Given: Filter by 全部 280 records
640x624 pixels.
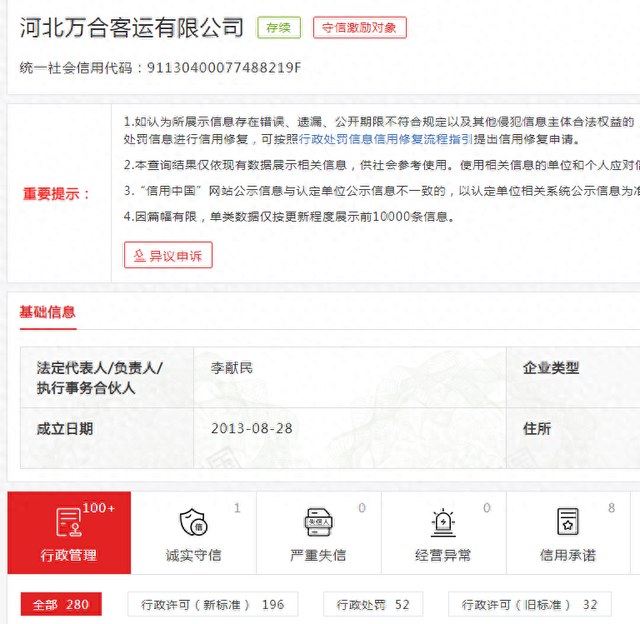Looking at the screenshot, I should 61,604.
